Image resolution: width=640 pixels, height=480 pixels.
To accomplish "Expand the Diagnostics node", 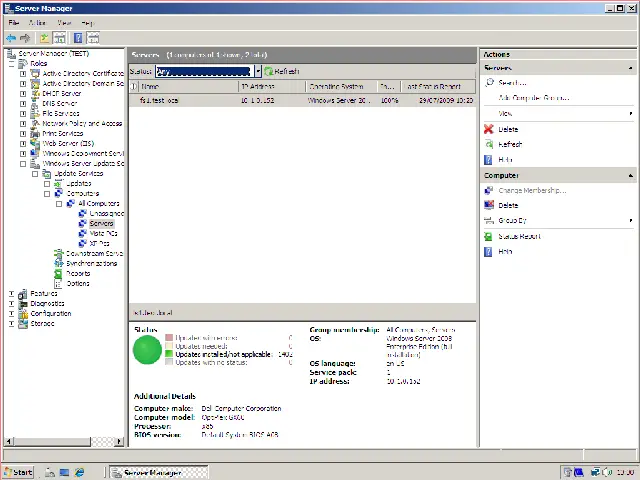I will [11, 304].
